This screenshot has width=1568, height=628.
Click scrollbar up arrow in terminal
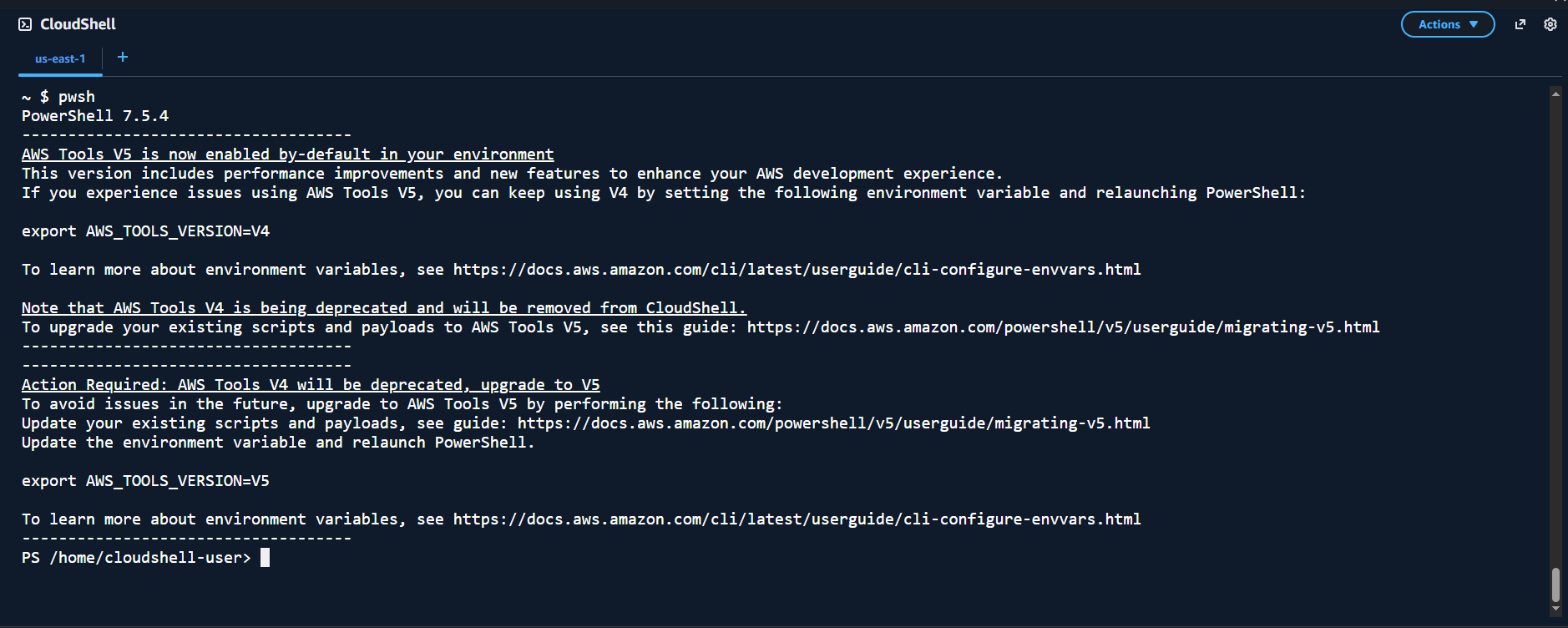pos(1555,94)
